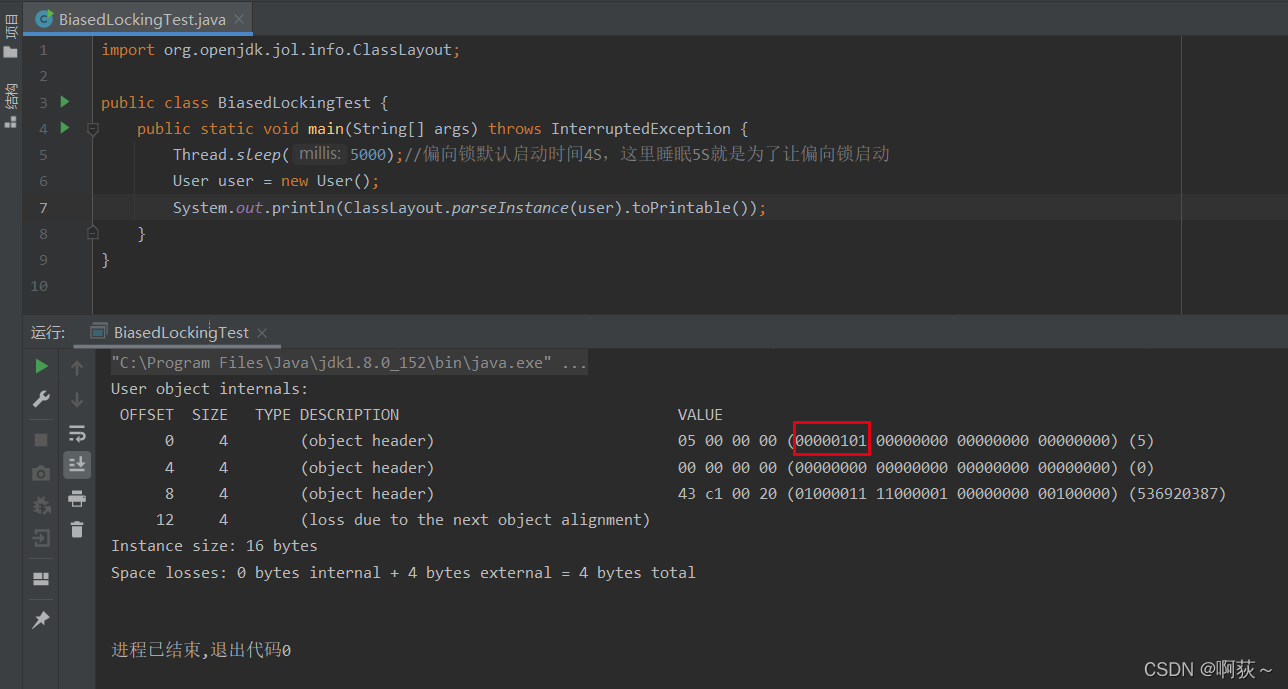Image resolution: width=1288 pixels, height=689 pixels.
Task: Open run configuration wrench icon
Action: click(x=41, y=399)
